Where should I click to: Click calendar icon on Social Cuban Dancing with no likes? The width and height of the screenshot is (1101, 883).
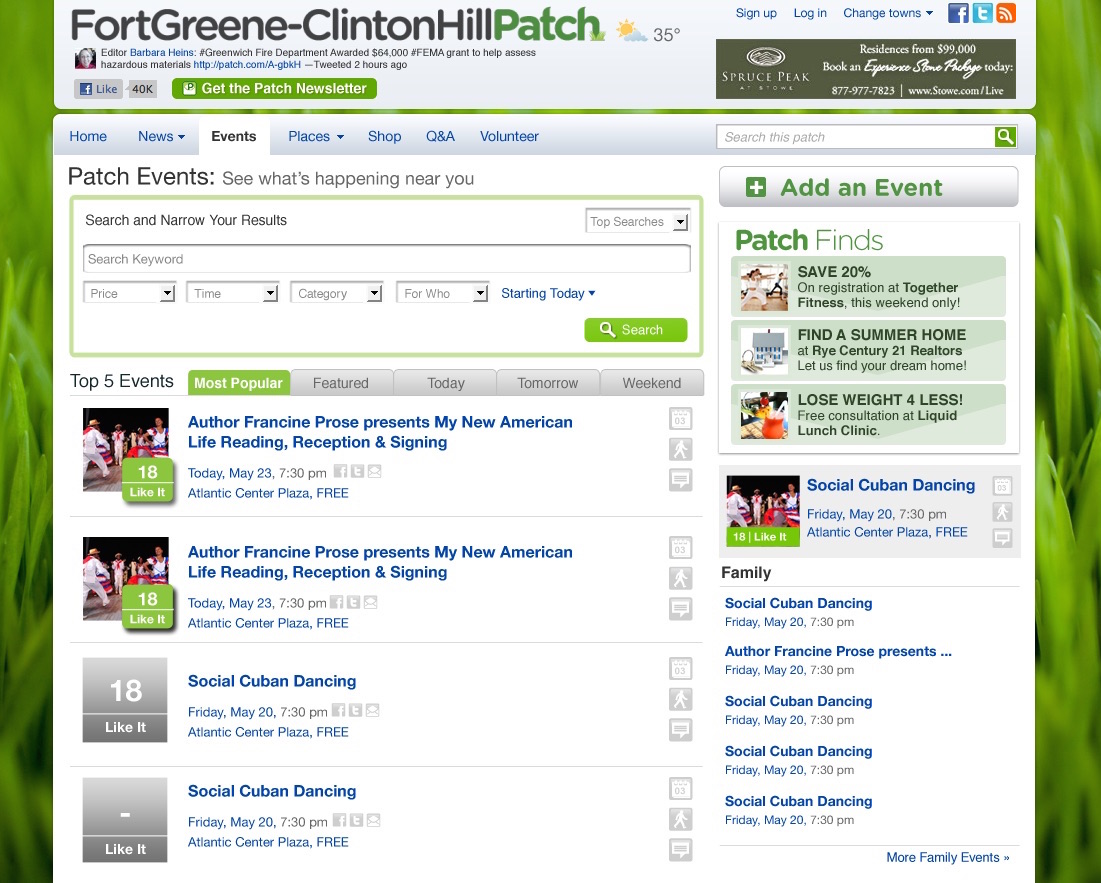(x=680, y=789)
